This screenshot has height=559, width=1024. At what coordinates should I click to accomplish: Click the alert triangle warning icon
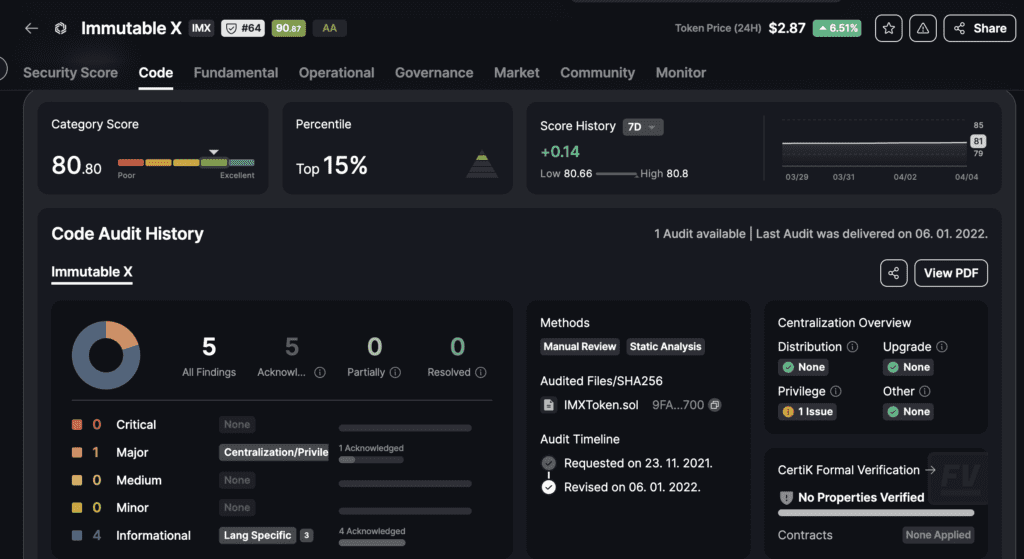point(922,28)
